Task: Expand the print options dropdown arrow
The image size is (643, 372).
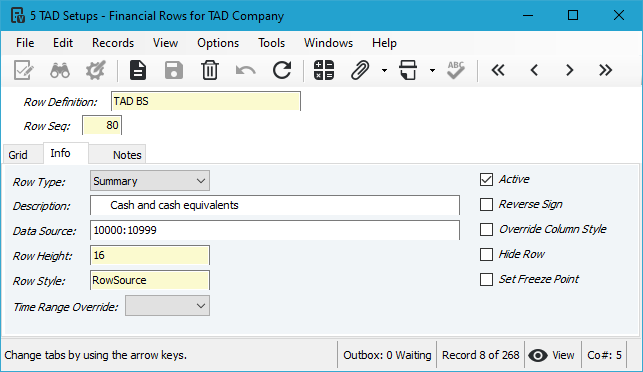Action: click(x=432, y=71)
